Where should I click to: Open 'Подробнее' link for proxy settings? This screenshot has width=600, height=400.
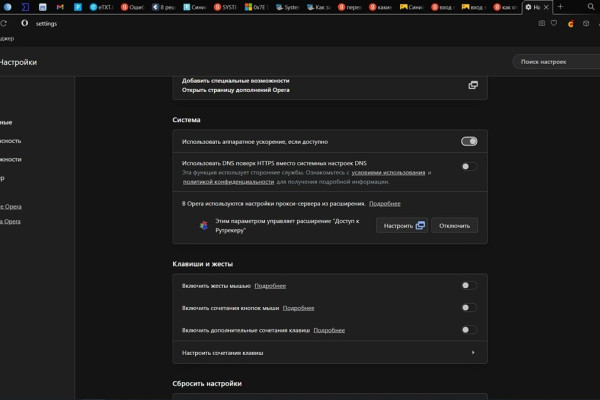coord(385,204)
